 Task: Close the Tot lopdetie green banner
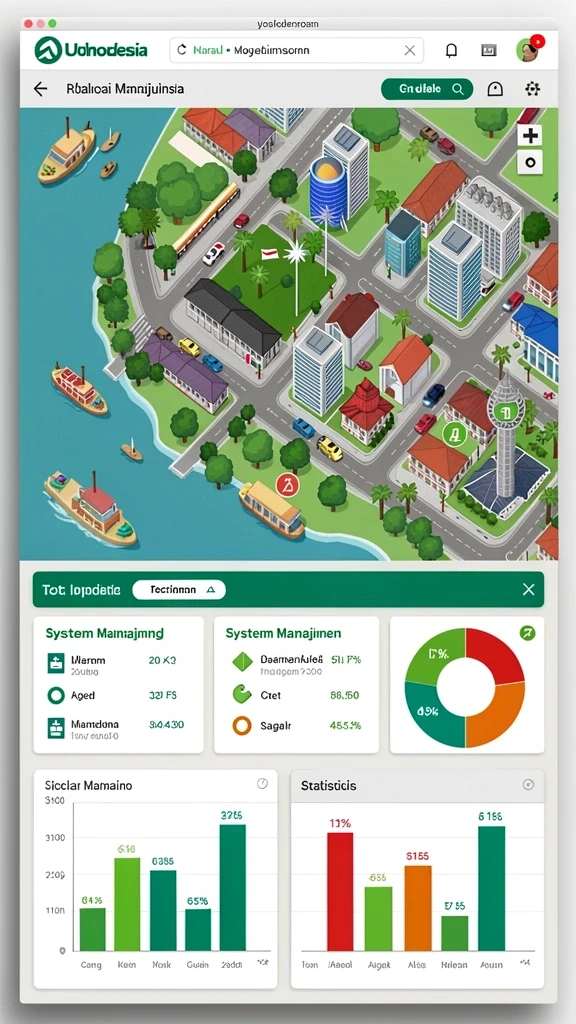[529, 590]
